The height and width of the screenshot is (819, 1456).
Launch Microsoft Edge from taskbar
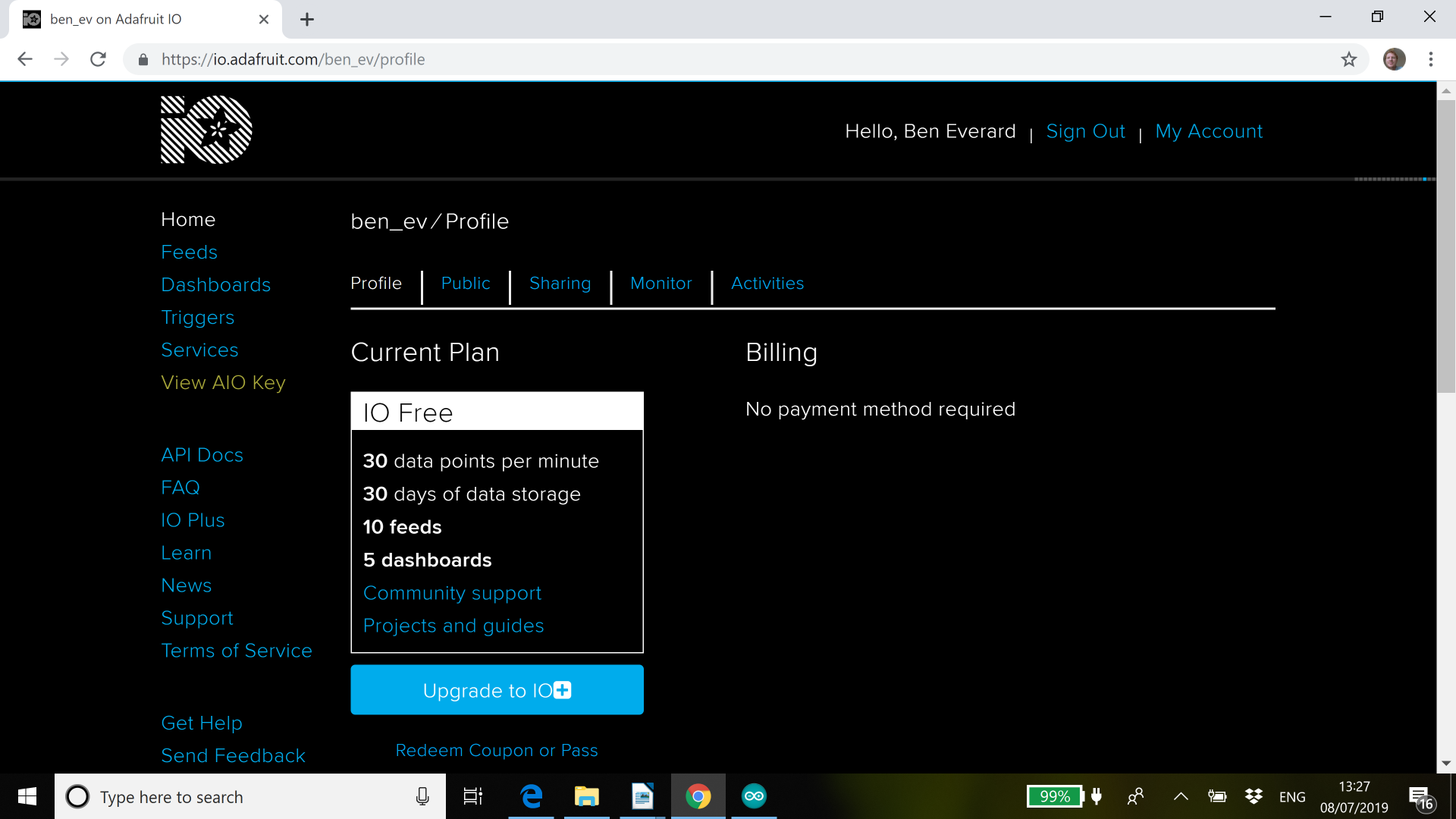point(532,796)
